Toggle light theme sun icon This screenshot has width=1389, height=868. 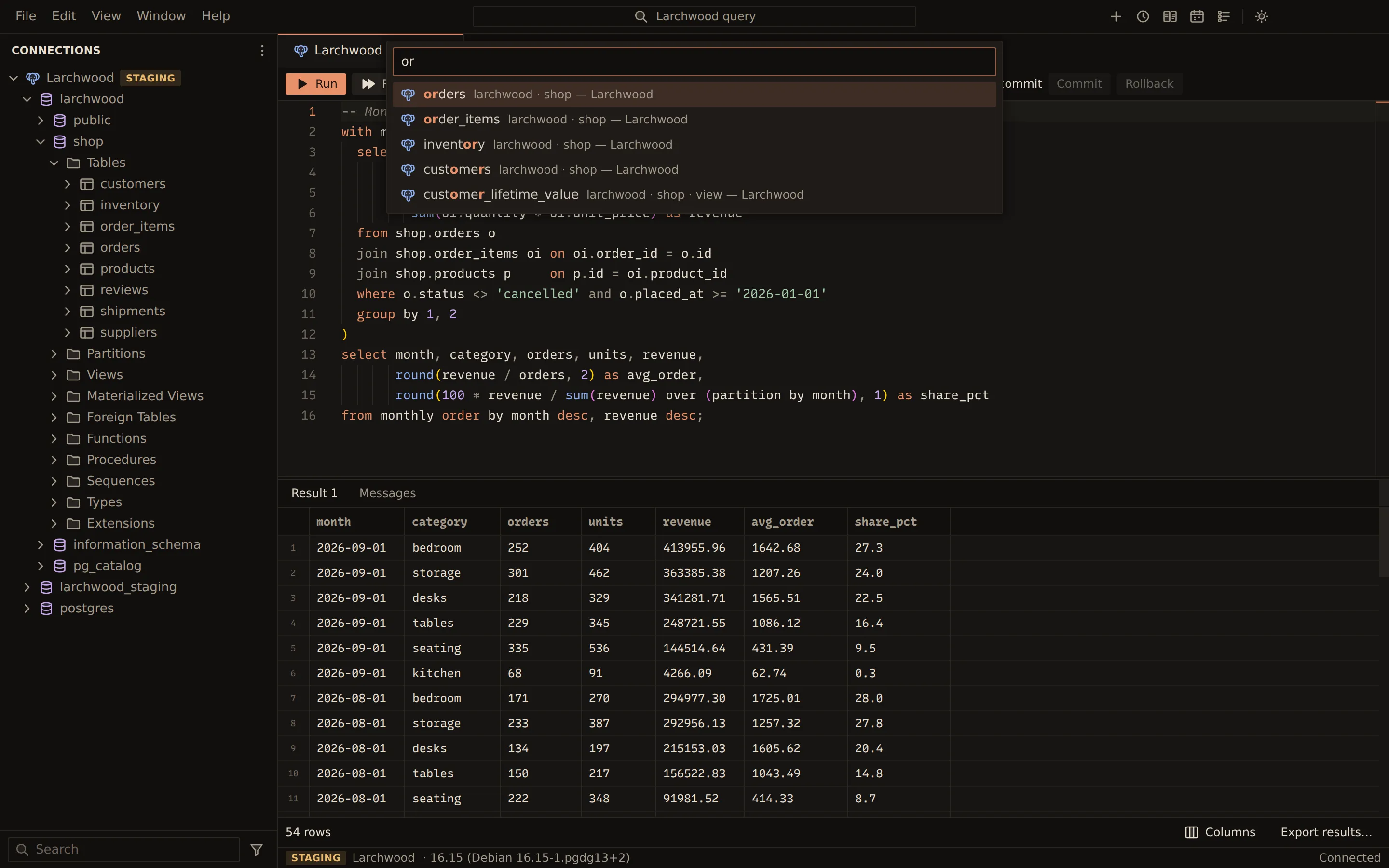click(x=1262, y=16)
